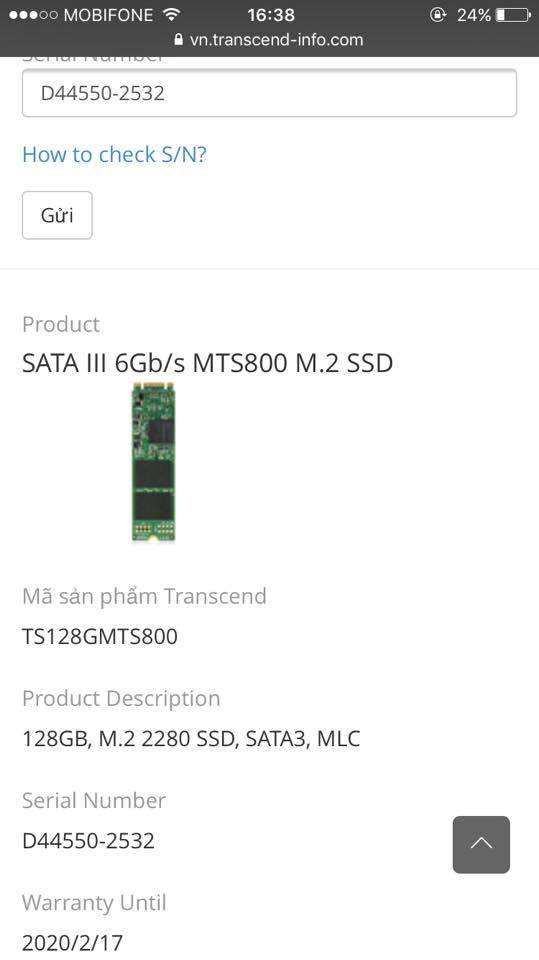This screenshot has height=960, width=539.
Task: Tap the D44550-2532 serial number result
Action: coord(88,841)
